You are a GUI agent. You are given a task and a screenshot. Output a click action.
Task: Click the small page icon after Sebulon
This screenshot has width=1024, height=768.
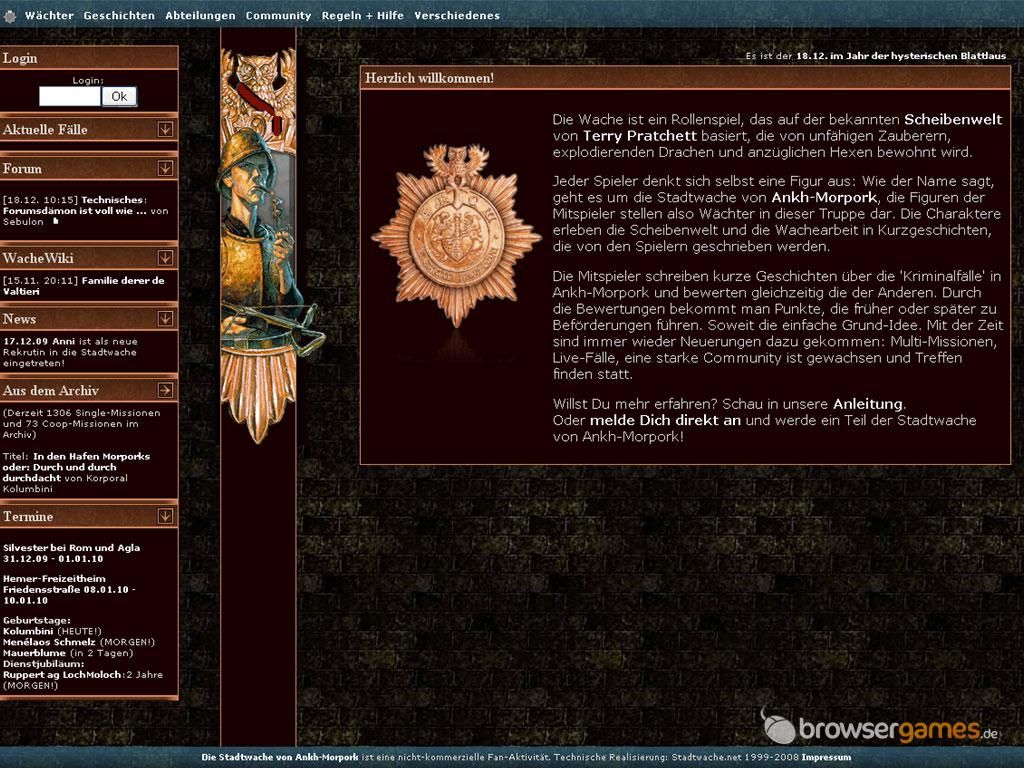click(56, 221)
